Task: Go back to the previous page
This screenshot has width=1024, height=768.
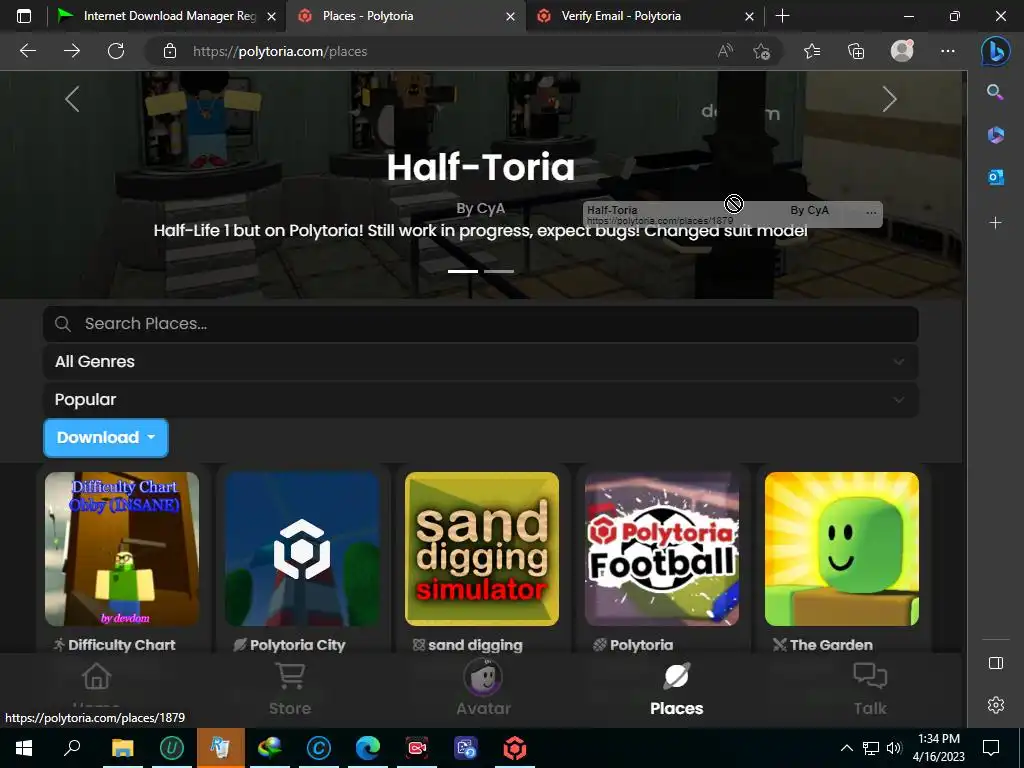Action: point(27,51)
